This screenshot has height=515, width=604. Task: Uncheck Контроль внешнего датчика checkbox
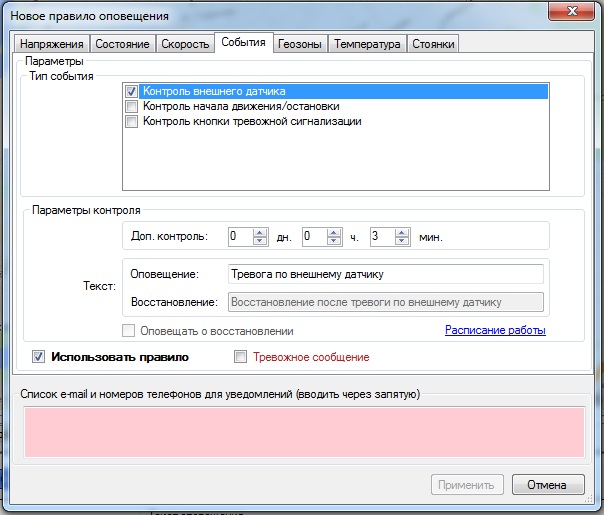[x=131, y=91]
